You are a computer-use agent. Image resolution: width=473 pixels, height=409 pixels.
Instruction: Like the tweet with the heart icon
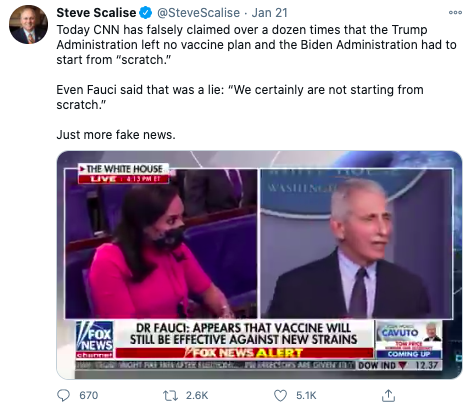[280, 395]
